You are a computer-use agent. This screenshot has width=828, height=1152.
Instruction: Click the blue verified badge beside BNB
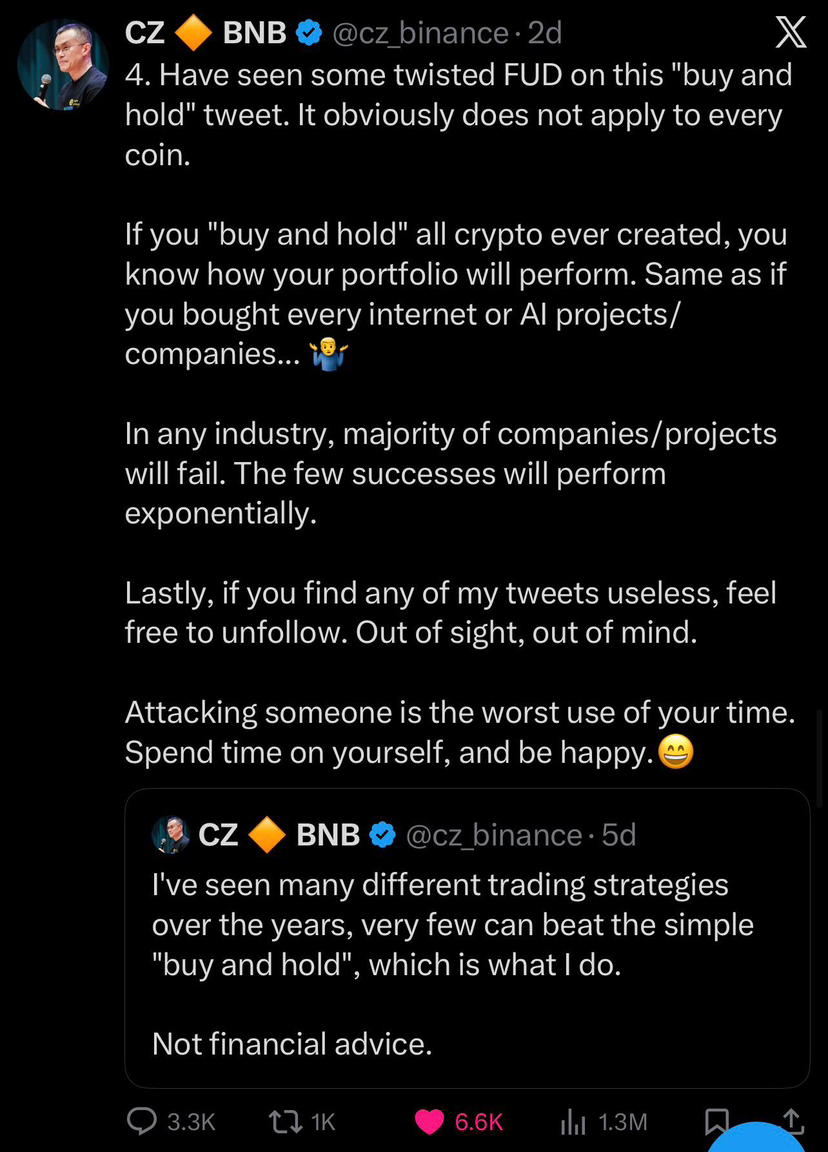[x=309, y=34]
